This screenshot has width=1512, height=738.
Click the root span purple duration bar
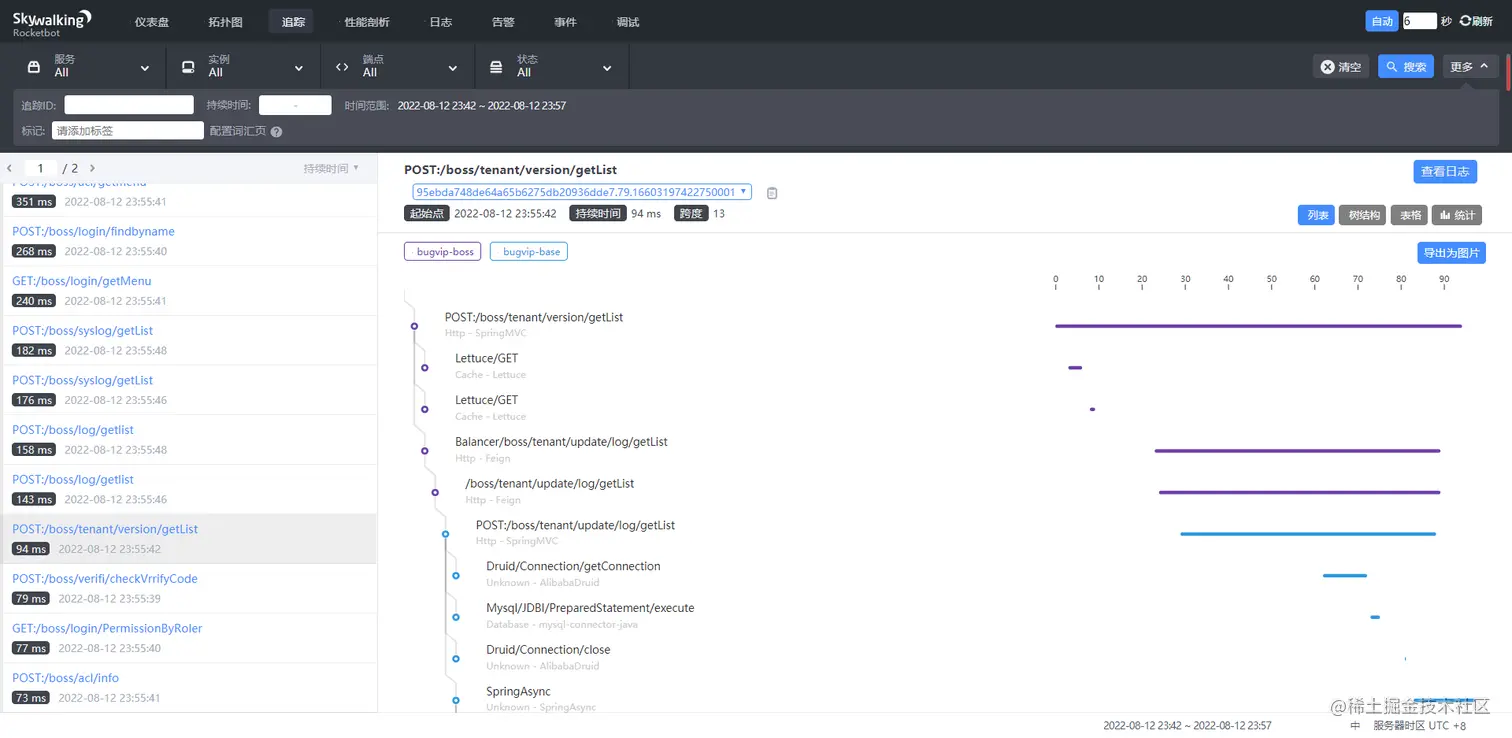(1258, 326)
